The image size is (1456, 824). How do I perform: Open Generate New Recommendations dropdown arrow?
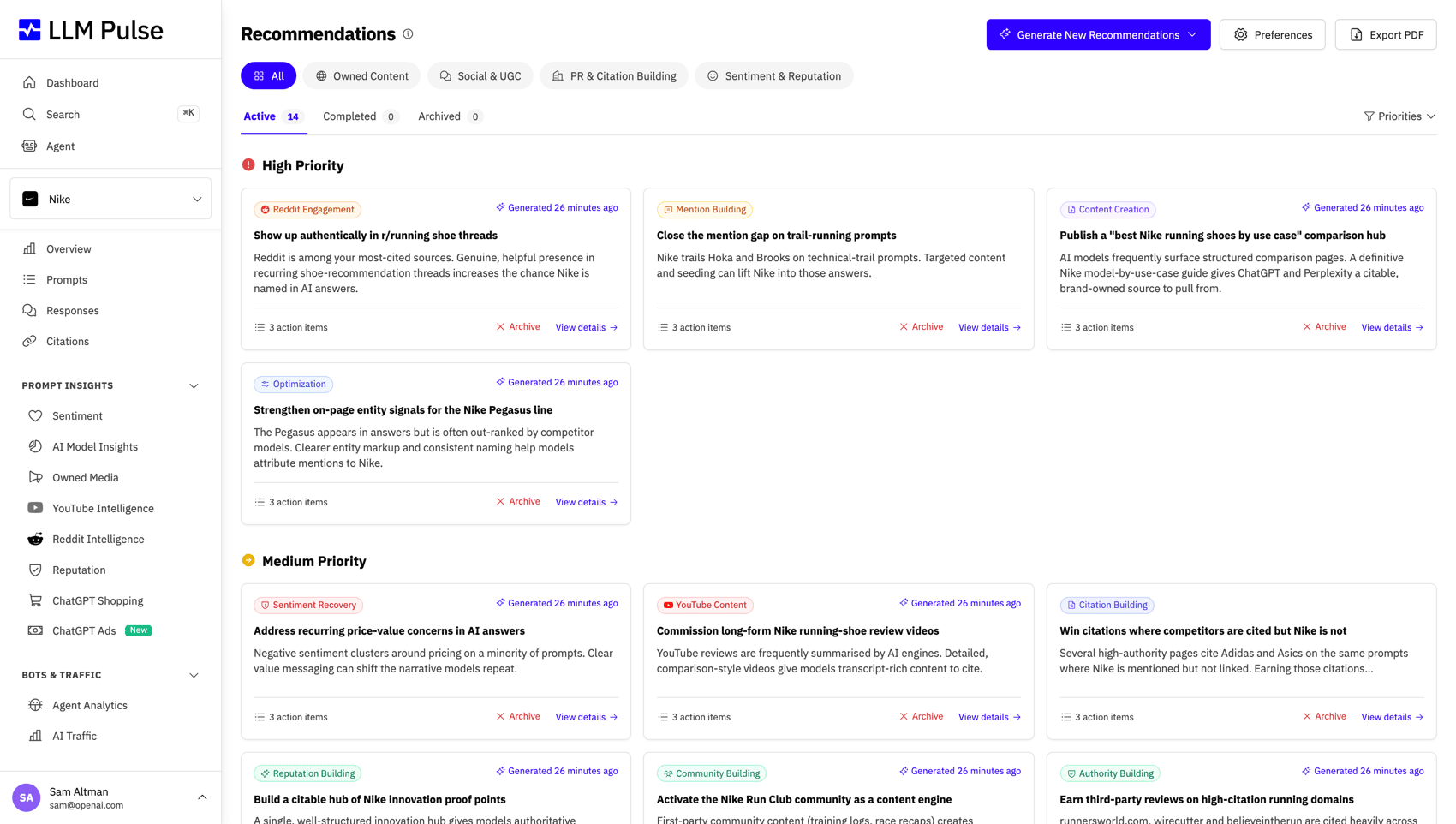pos(1192,34)
